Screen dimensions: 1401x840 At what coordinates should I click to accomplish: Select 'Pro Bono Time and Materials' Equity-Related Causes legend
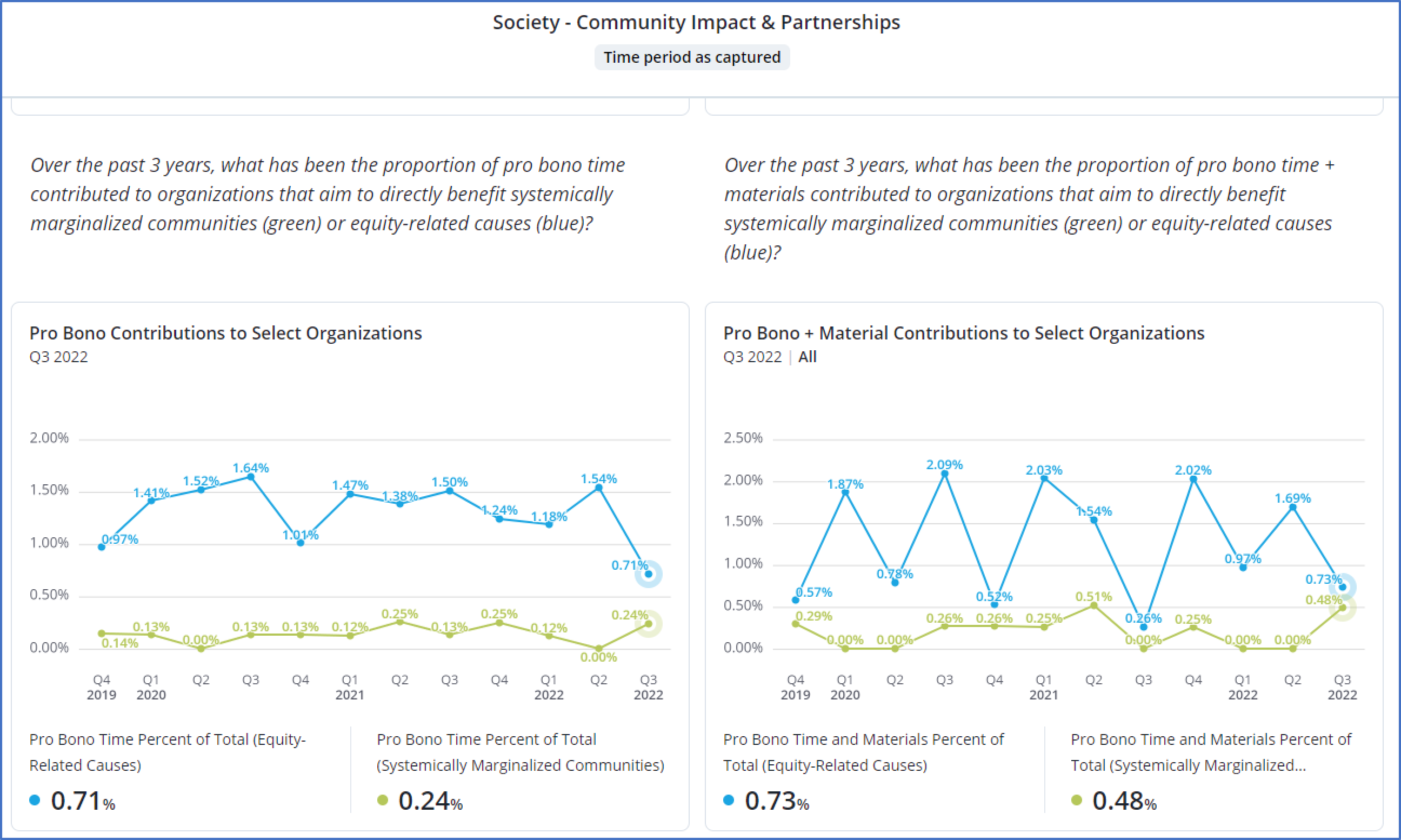click(863, 752)
